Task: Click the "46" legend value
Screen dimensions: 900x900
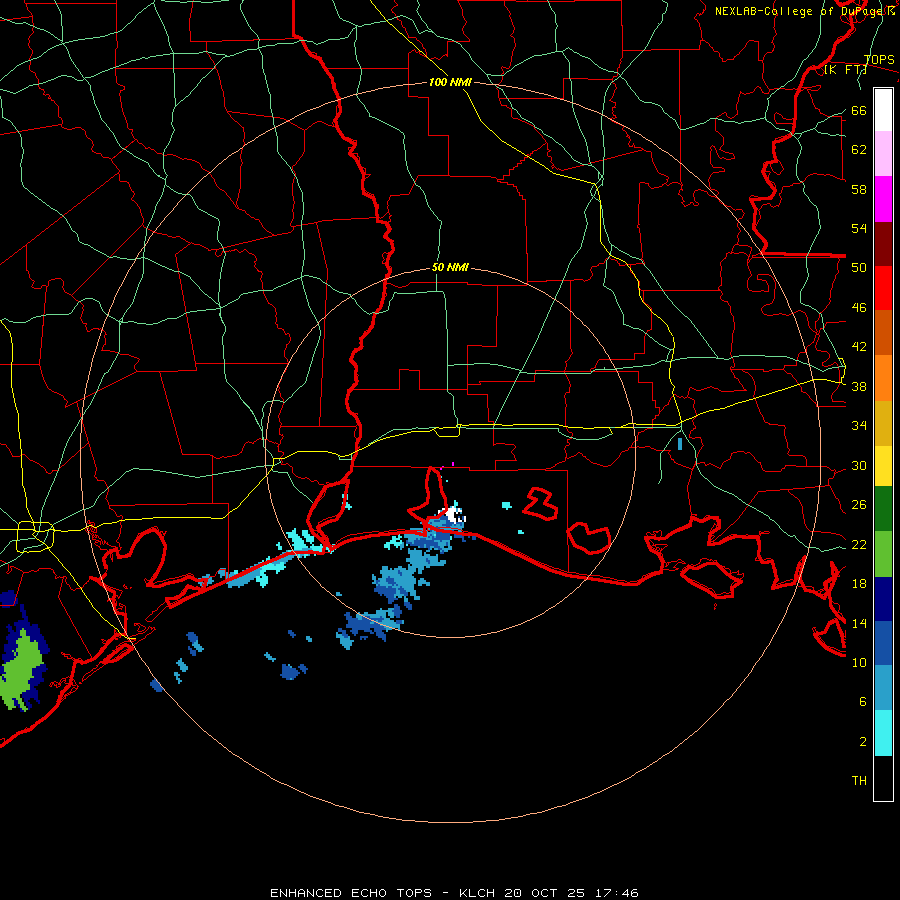Action: pos(859,307)
